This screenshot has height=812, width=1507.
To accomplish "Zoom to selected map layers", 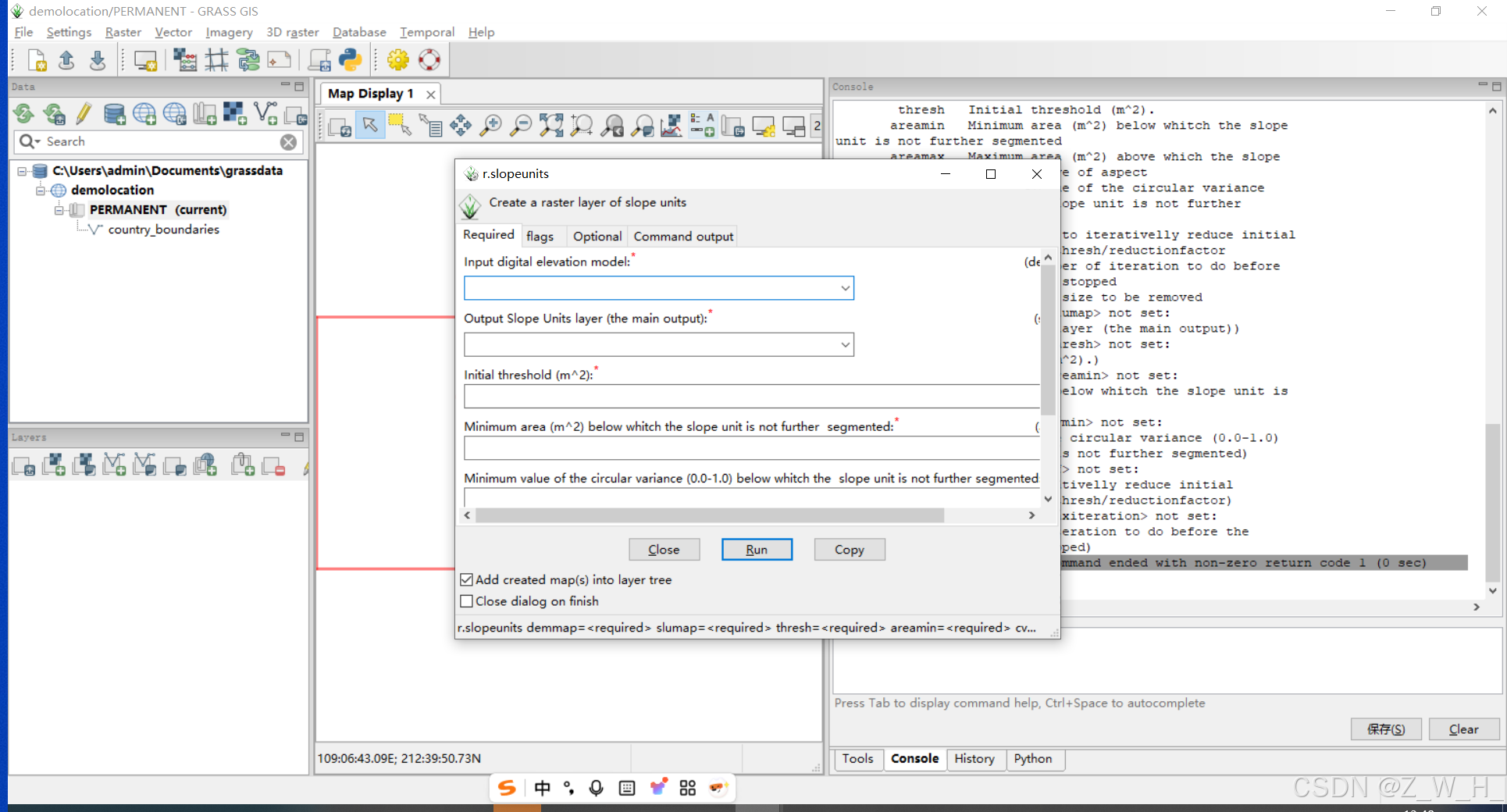I will pos(551,125).
